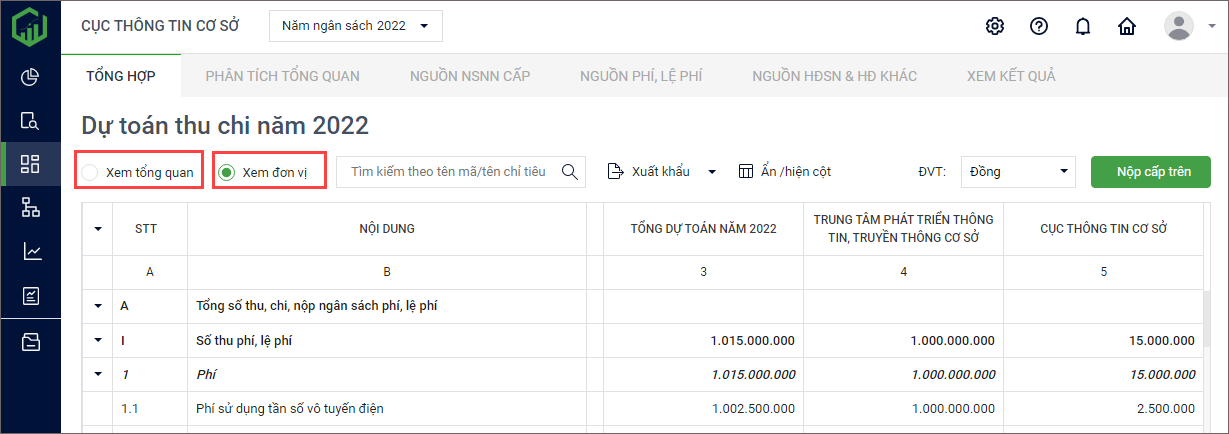This screenshot has height=434, width=1229.
Task: Open the ĐVT 'Đồng' unit dropdown
Action: pyautogui.click(x=1017, y=171)
